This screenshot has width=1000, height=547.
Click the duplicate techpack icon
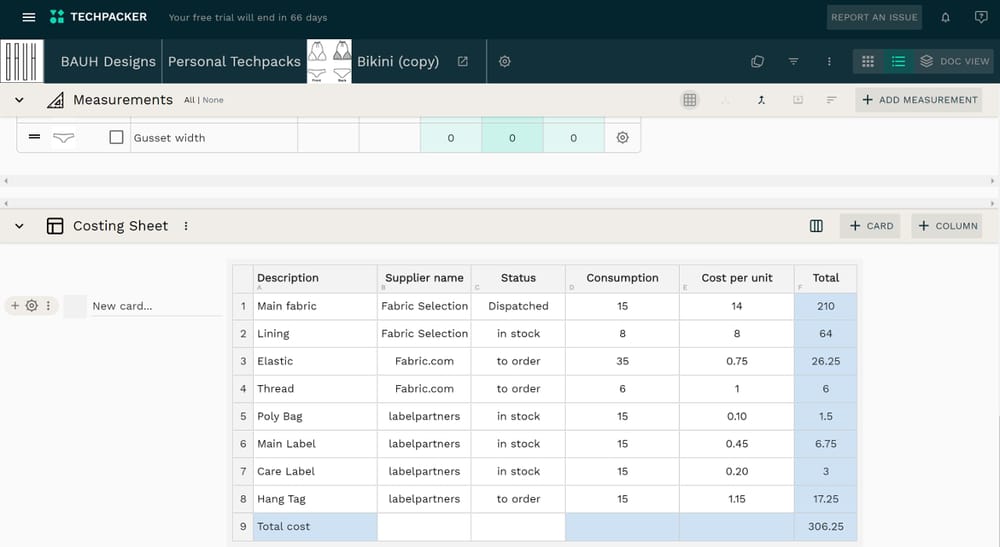tap(757, 61)
